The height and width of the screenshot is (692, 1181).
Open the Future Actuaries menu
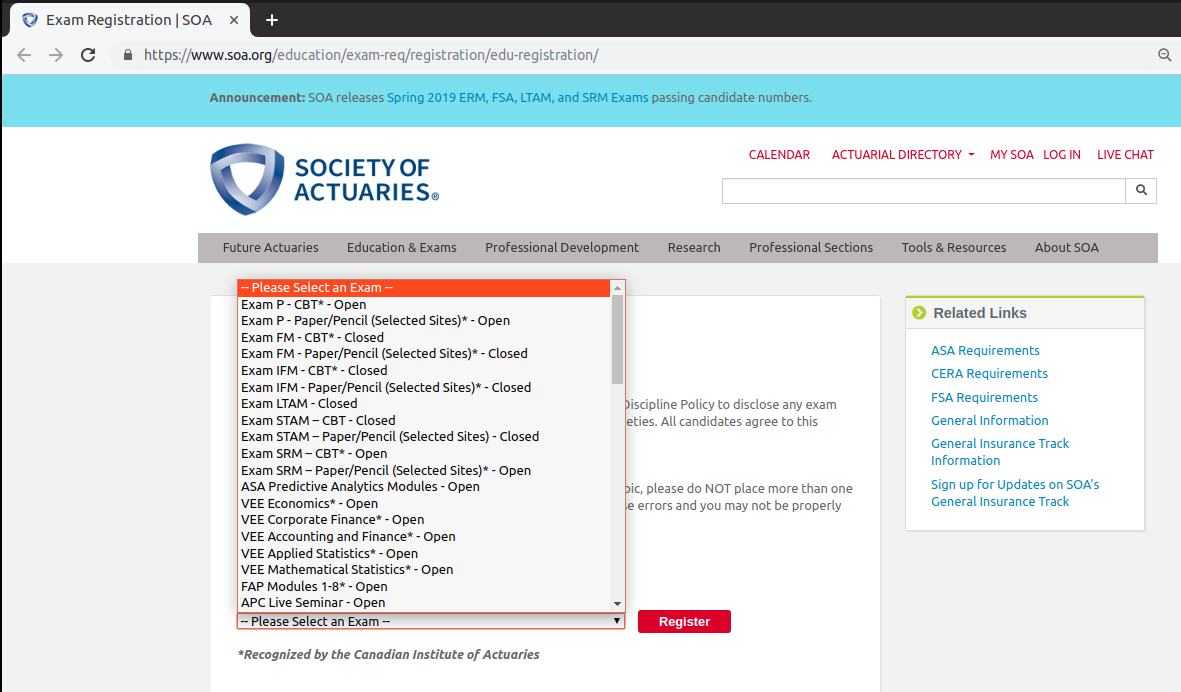click(x=270, y=248)
